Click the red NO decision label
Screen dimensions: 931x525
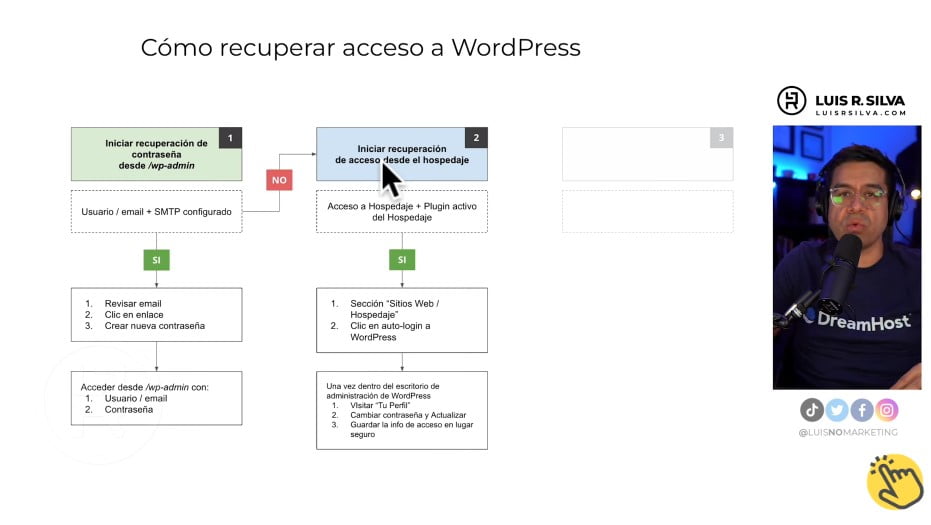(279, 180)
